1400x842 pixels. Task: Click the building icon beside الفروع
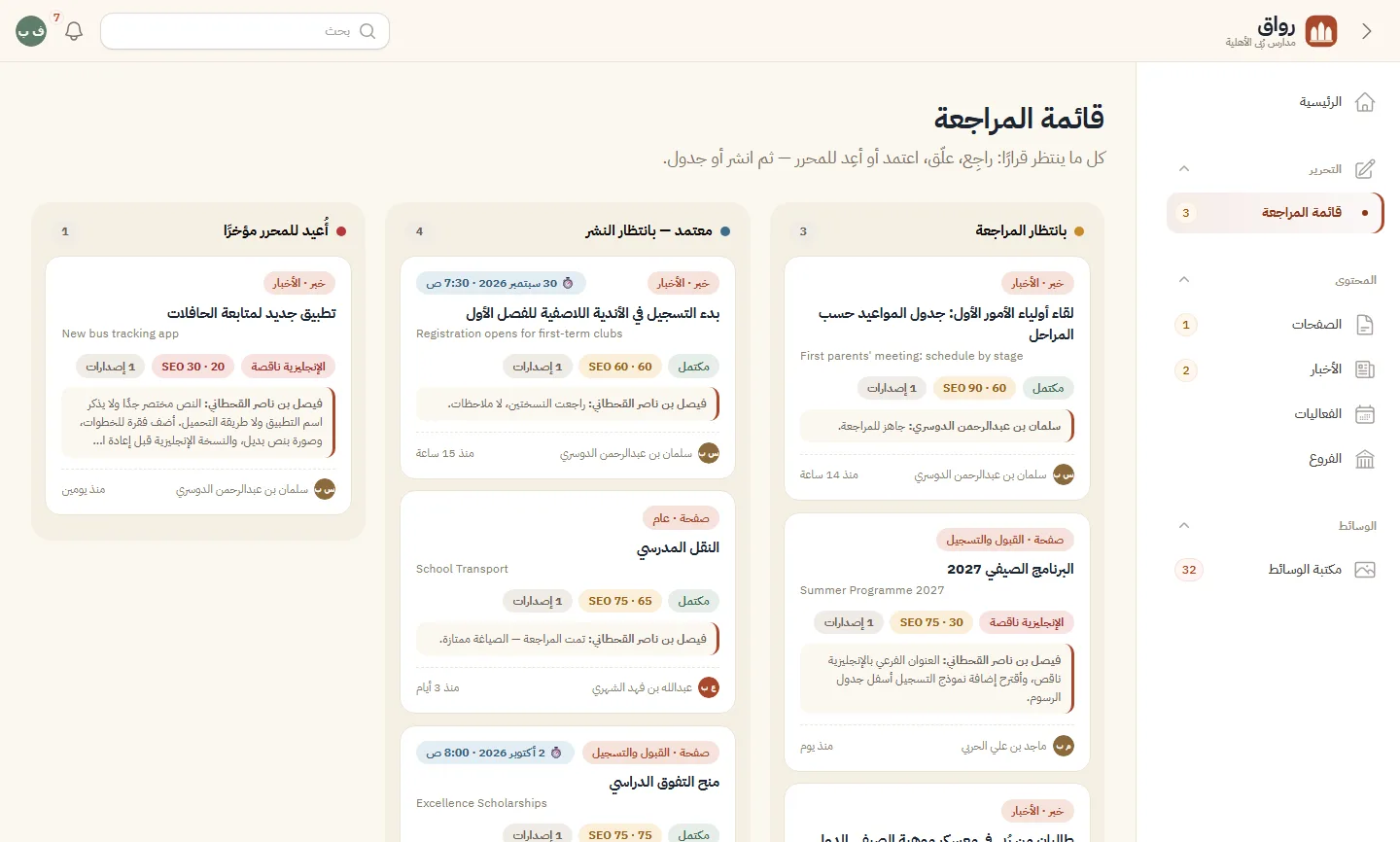click(1365, 459)
